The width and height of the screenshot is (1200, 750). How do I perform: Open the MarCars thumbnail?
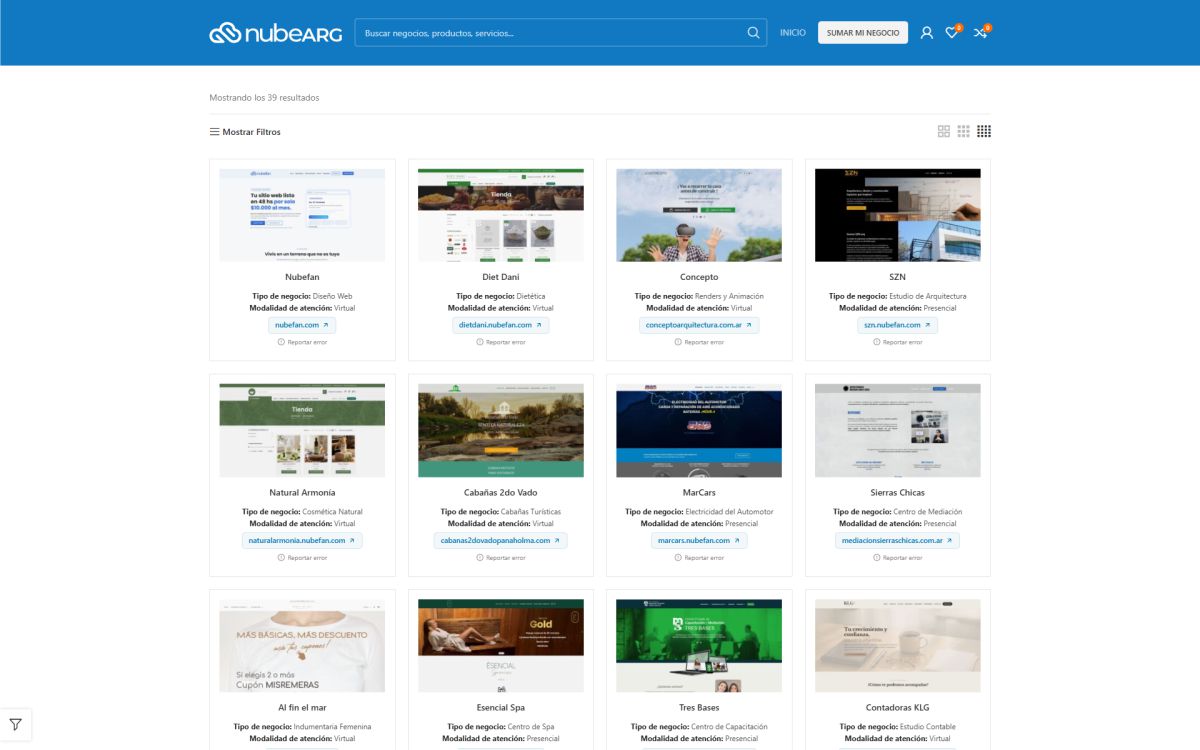pos(699,430)
